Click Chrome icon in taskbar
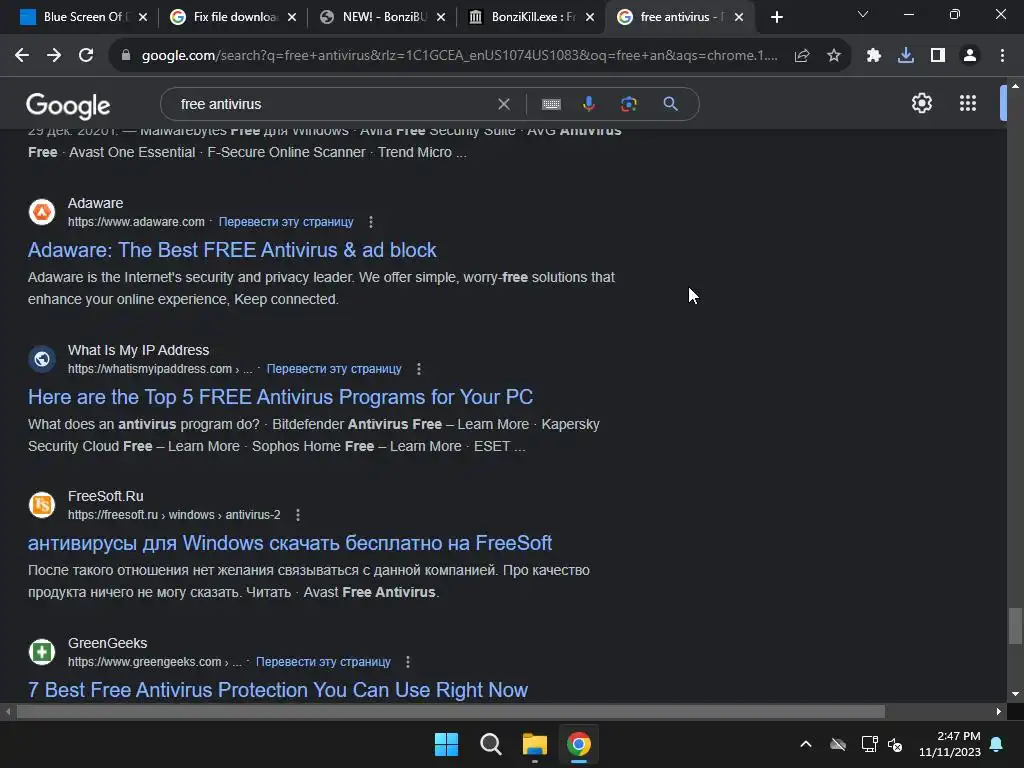 point(579,744)
